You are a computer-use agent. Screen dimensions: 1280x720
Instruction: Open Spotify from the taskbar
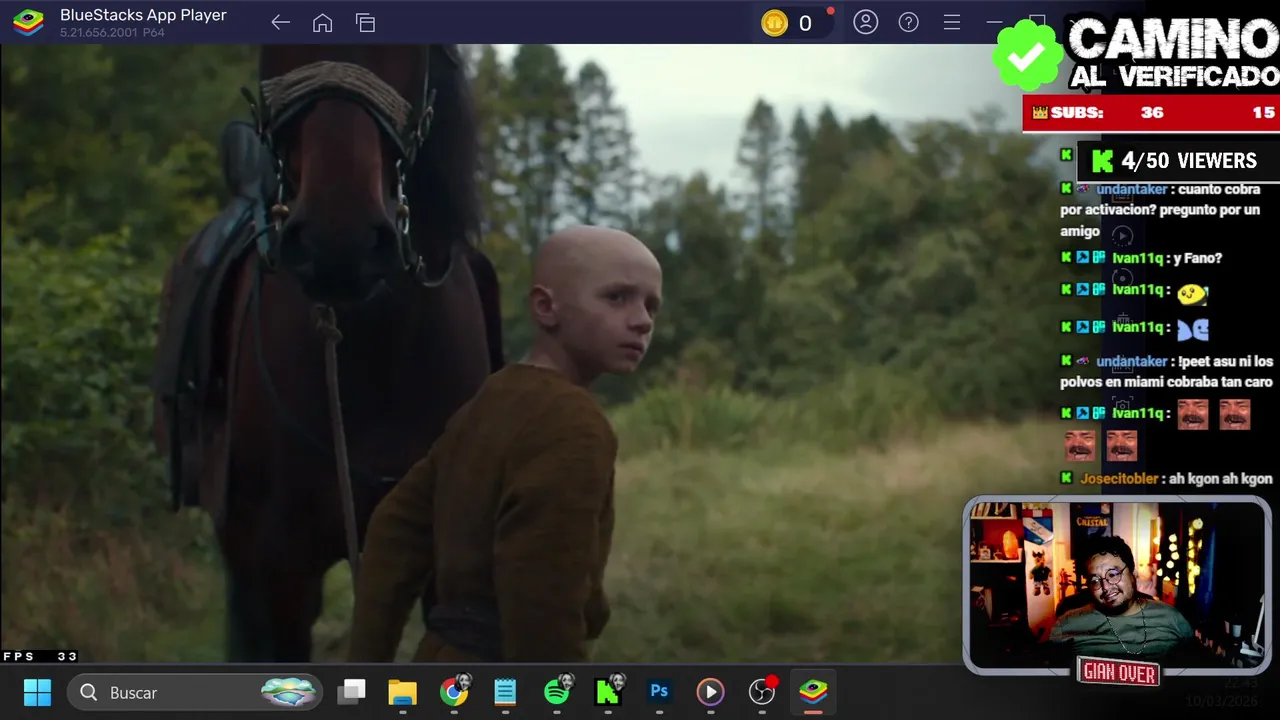pyautogui.click(x=557, y=692)
